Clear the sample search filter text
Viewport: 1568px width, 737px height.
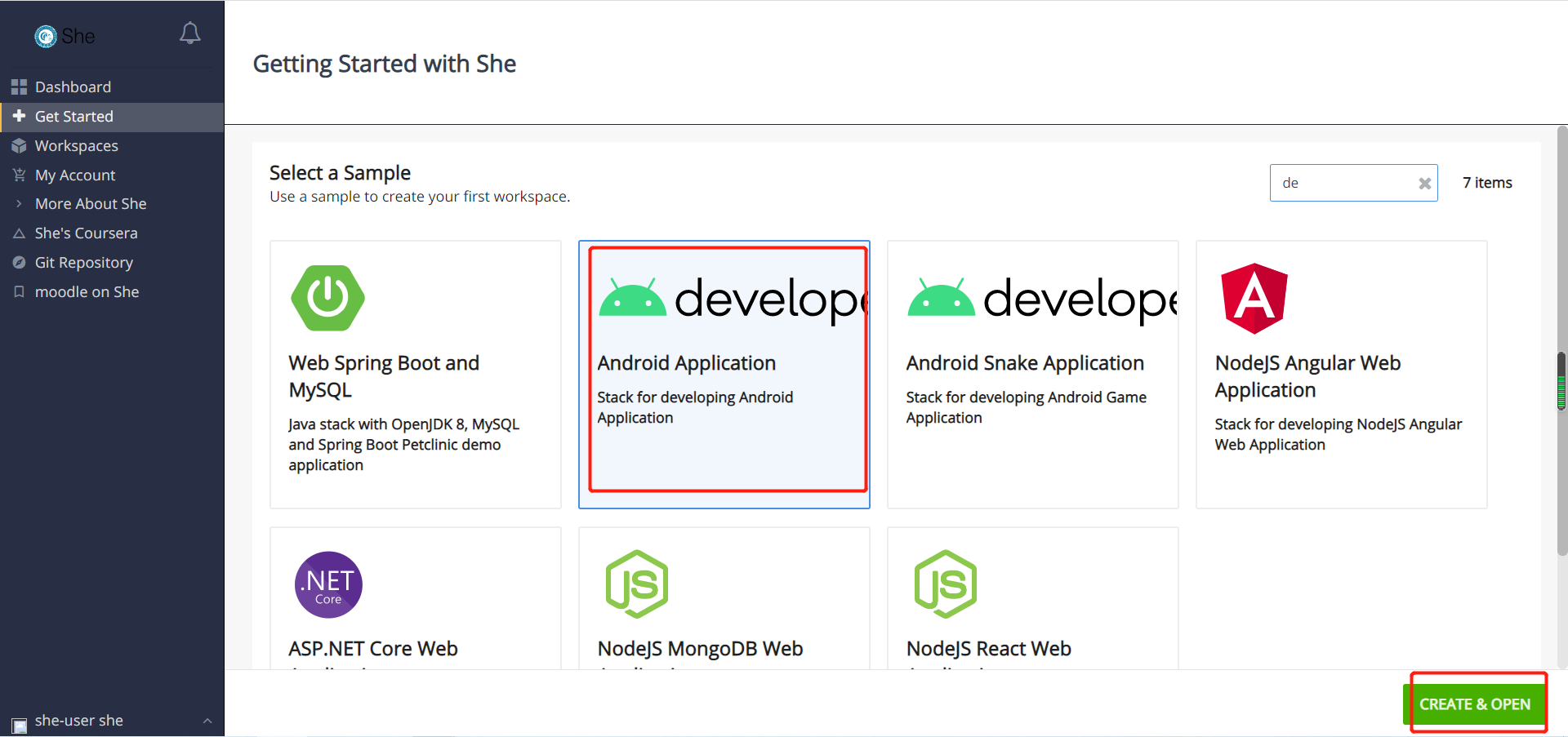(x=1424, y=184)
